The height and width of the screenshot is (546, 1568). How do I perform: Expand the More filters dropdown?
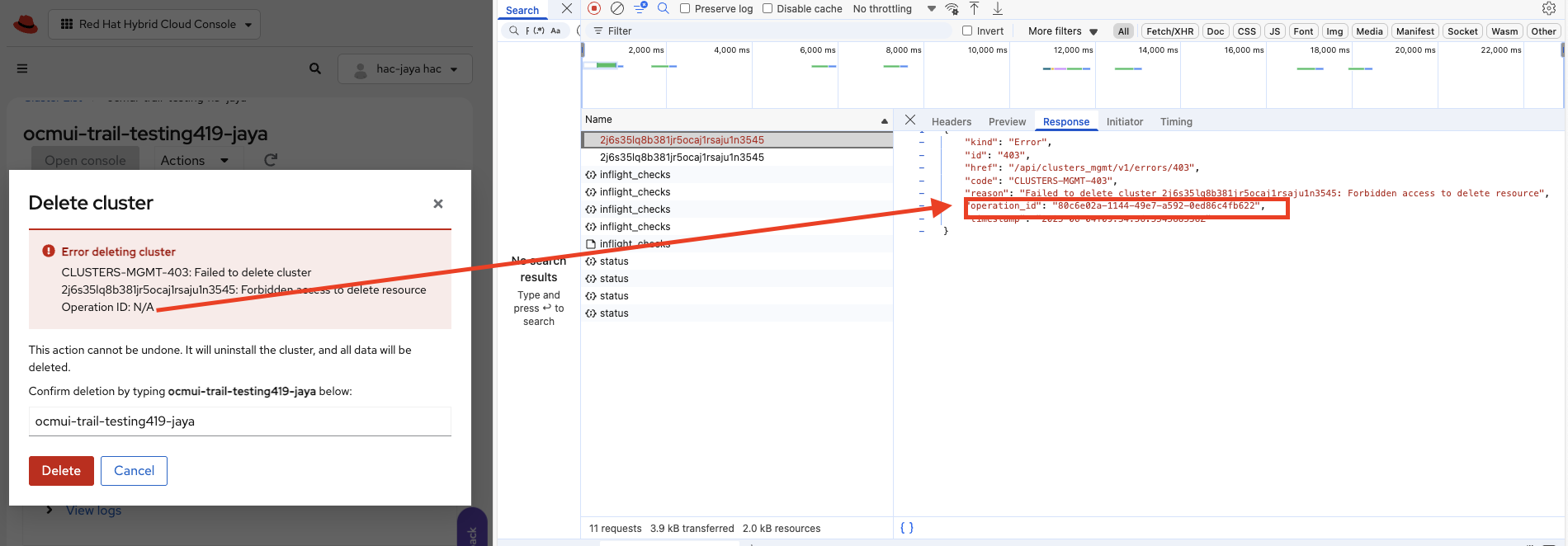[x=1063, y=31]
